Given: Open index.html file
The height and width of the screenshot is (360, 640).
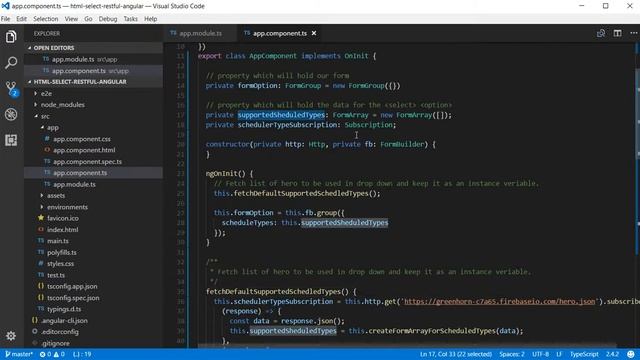Looking at the screenshot, I should point(93,230).
